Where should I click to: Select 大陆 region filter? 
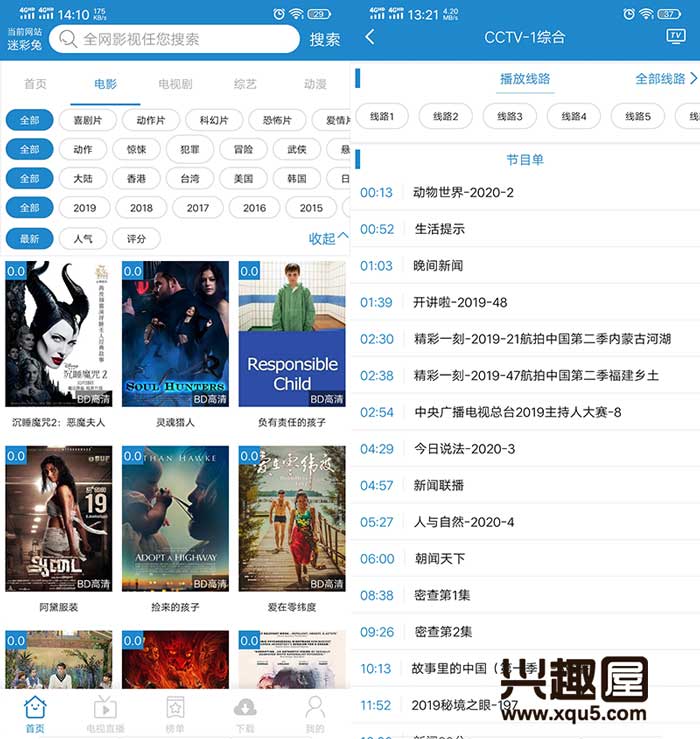pos(83,179)
